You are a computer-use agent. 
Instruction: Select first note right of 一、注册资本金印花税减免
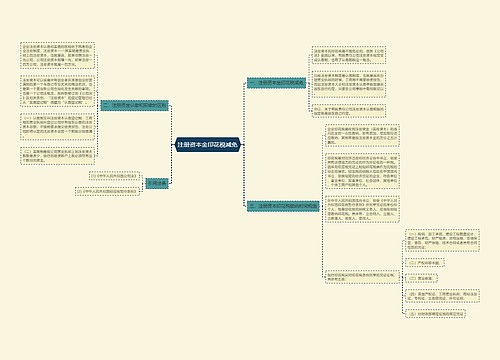tap(349, 55)
